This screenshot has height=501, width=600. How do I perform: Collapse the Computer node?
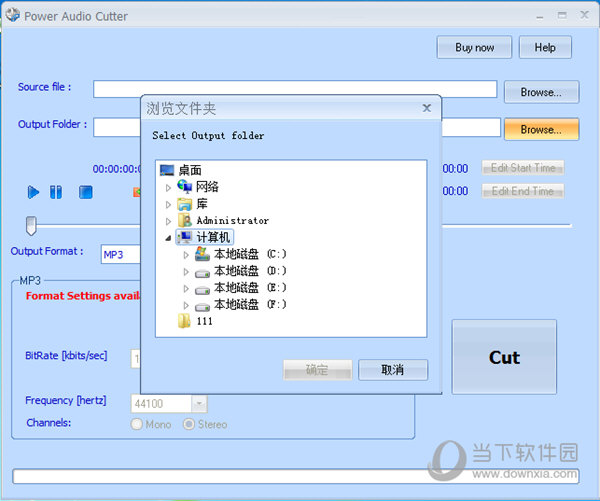pos(168,238)
